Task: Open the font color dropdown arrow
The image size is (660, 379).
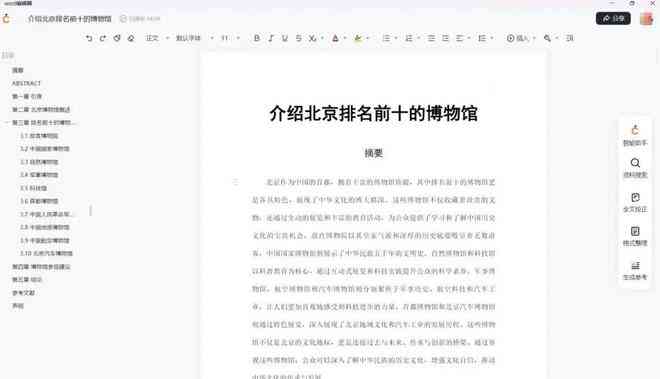Action: (x=345, y=38)
